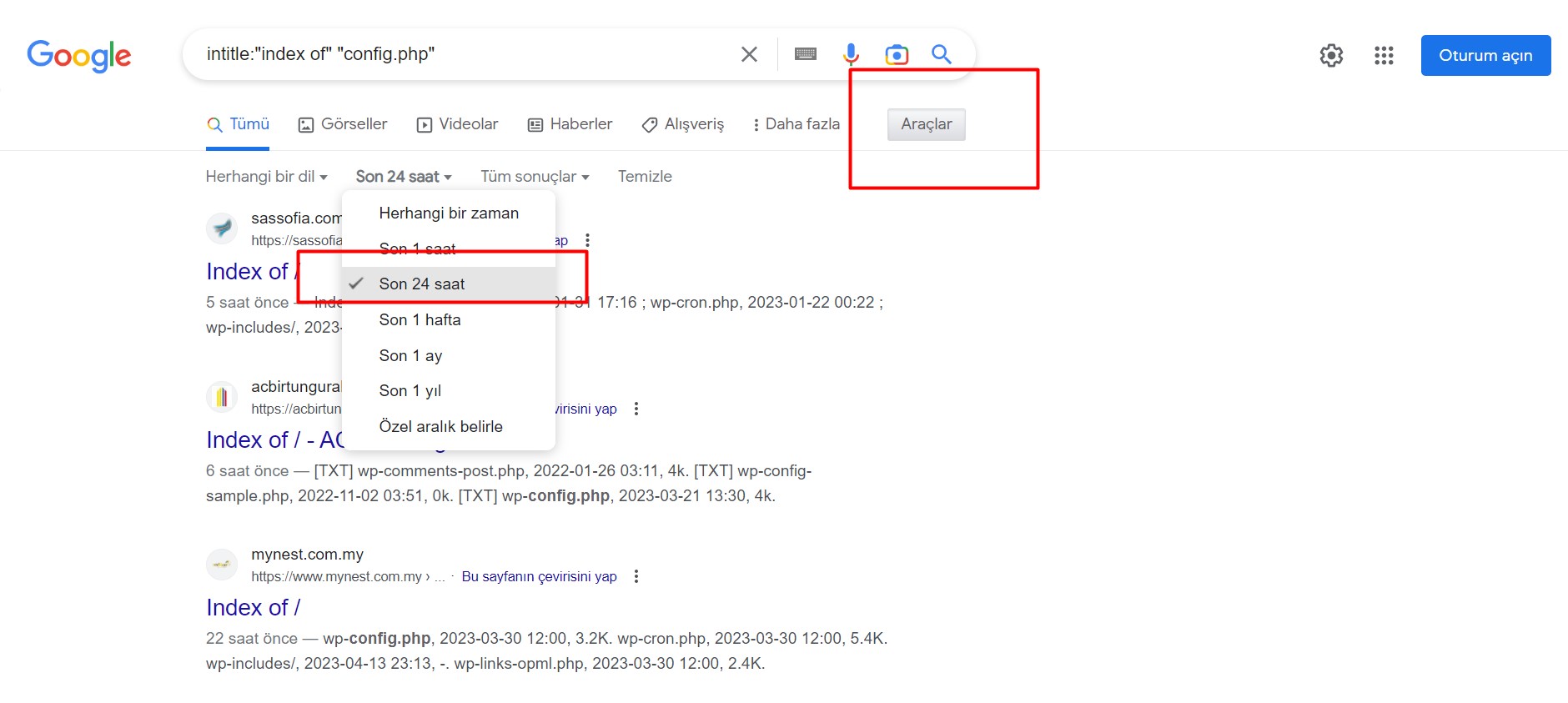Choose Özel aralık belirle option

pos(449,427)
